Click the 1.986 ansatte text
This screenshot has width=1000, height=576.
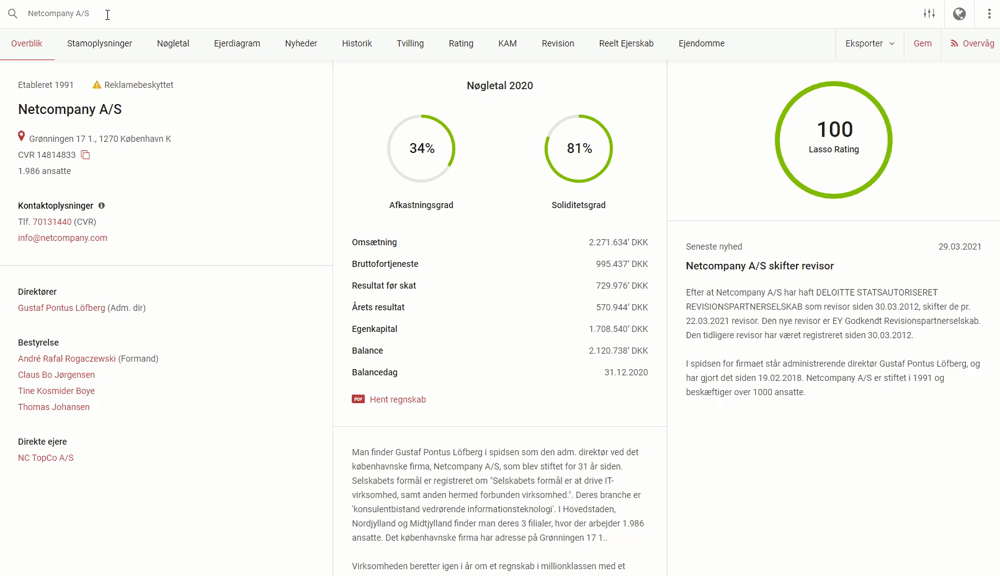pos(45,171)
